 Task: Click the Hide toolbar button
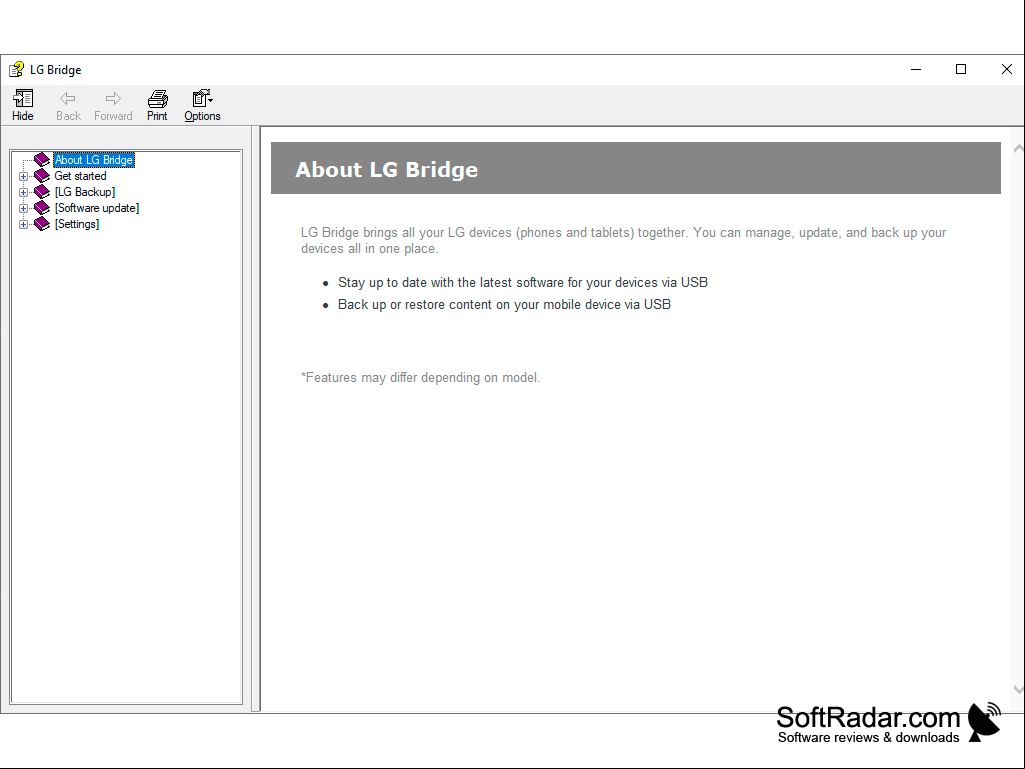[x=23, y=105]
